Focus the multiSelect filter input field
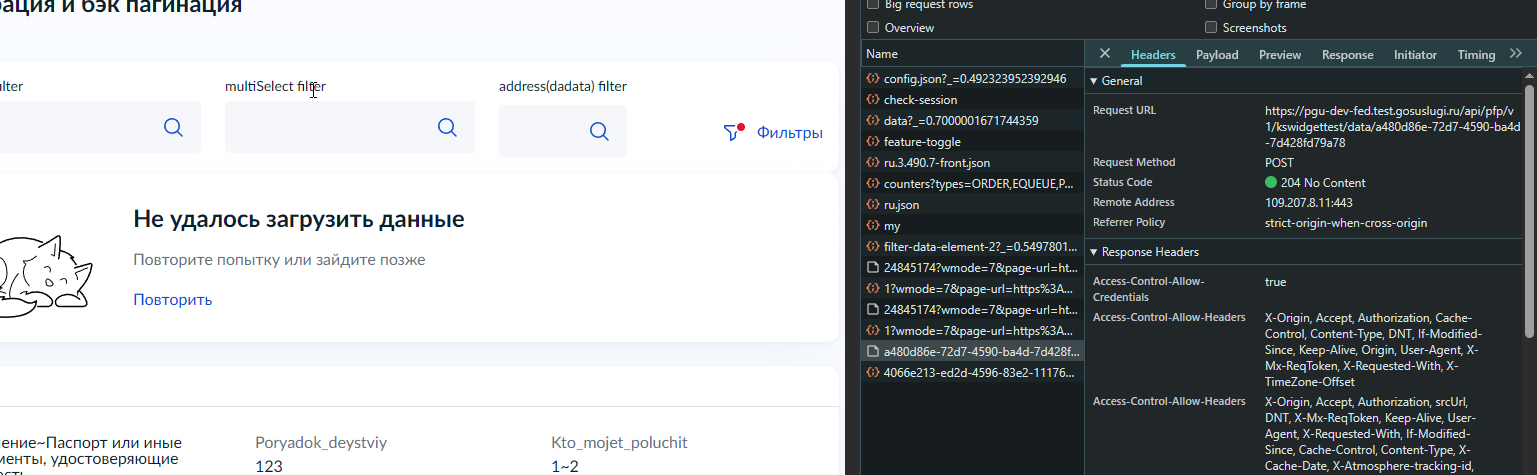 click(350, 127)
